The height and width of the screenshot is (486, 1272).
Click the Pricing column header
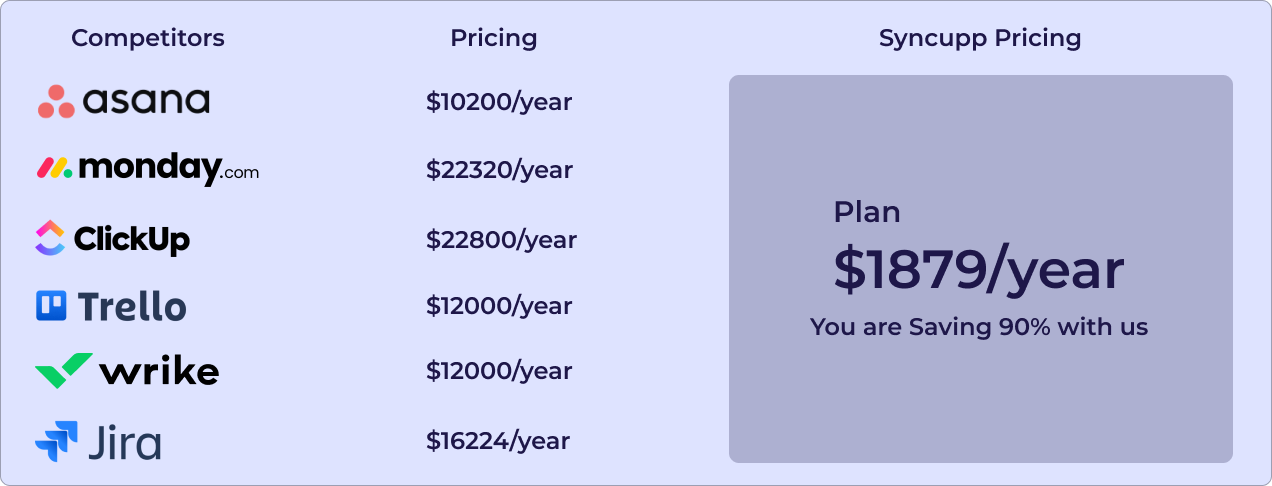494,38
